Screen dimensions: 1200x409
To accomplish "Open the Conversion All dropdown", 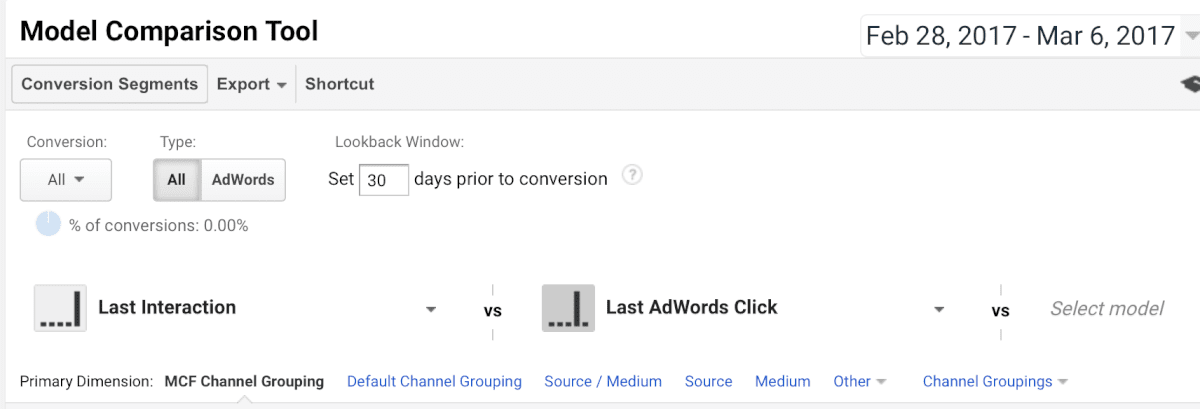I will (66, 180).
